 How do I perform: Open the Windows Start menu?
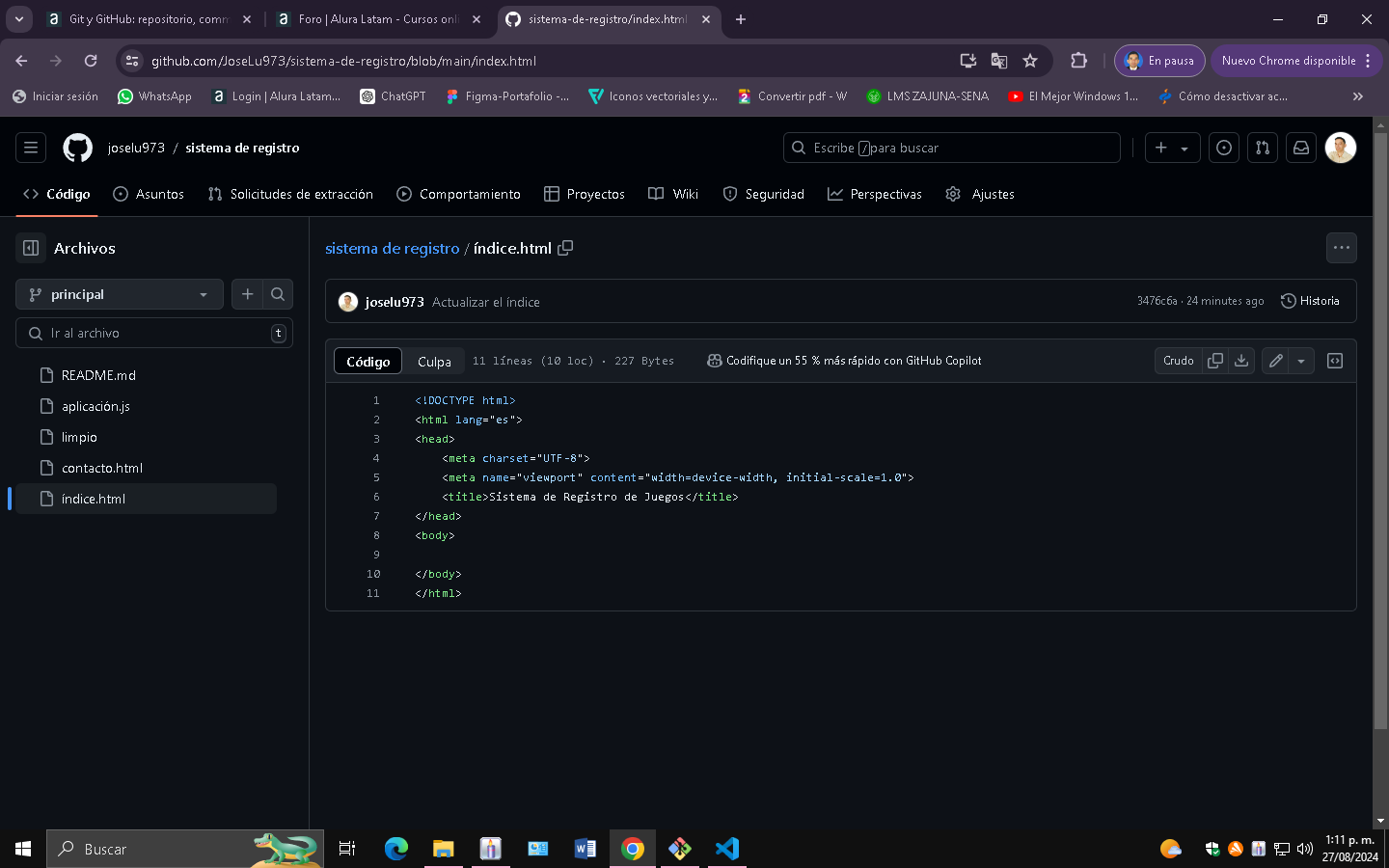point(23,849)
